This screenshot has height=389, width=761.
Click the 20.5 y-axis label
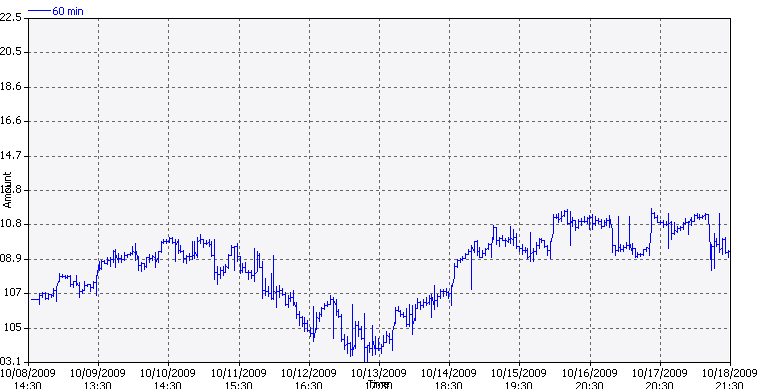[11, 52]
